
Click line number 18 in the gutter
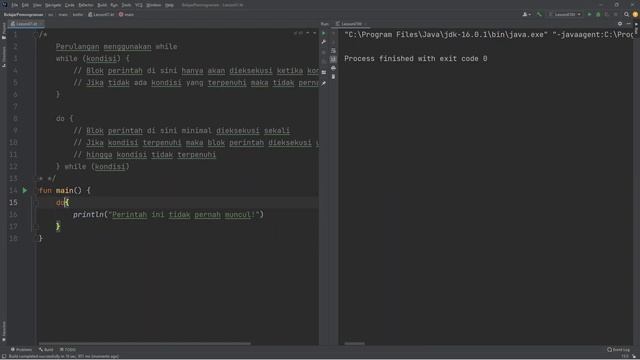(13, 238)
